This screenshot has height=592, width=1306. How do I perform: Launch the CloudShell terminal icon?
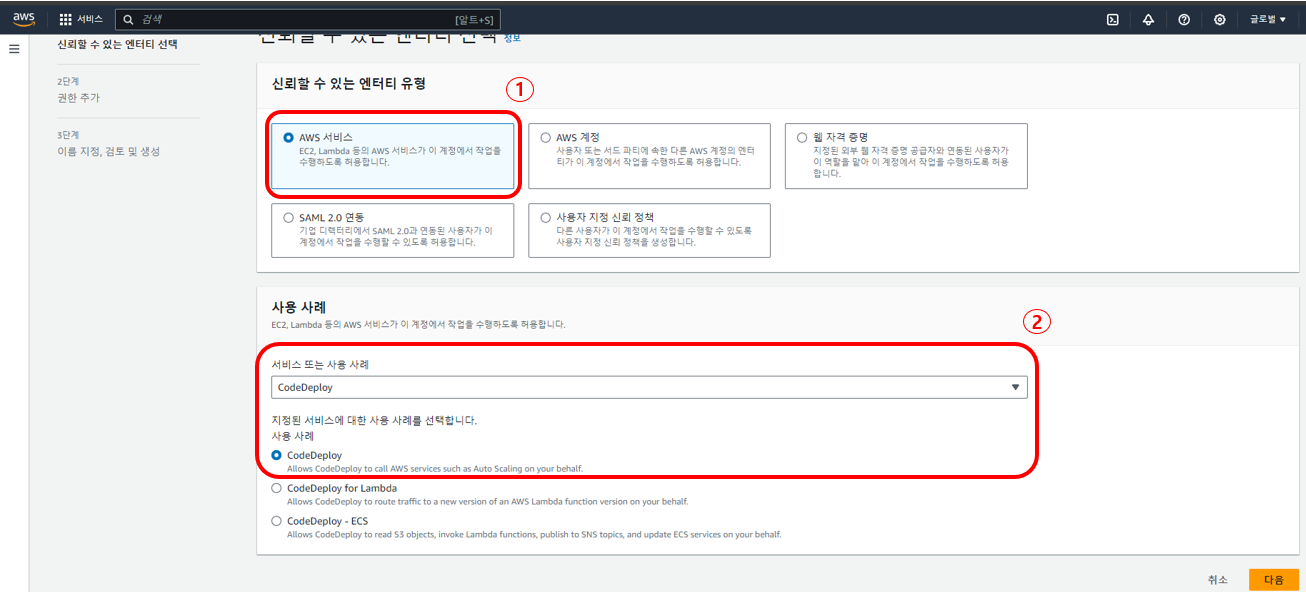tap(1112, 19)
